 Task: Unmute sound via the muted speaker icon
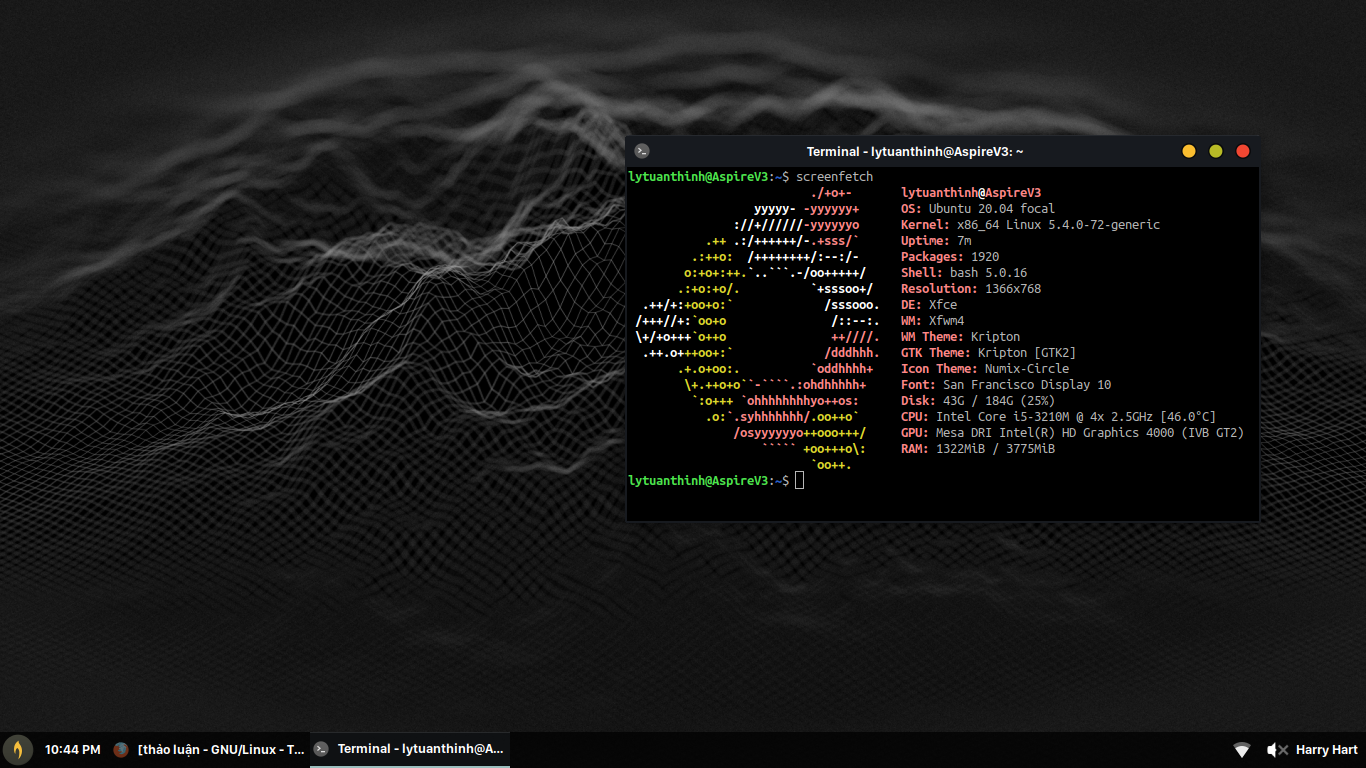(x=1277, y=750)
